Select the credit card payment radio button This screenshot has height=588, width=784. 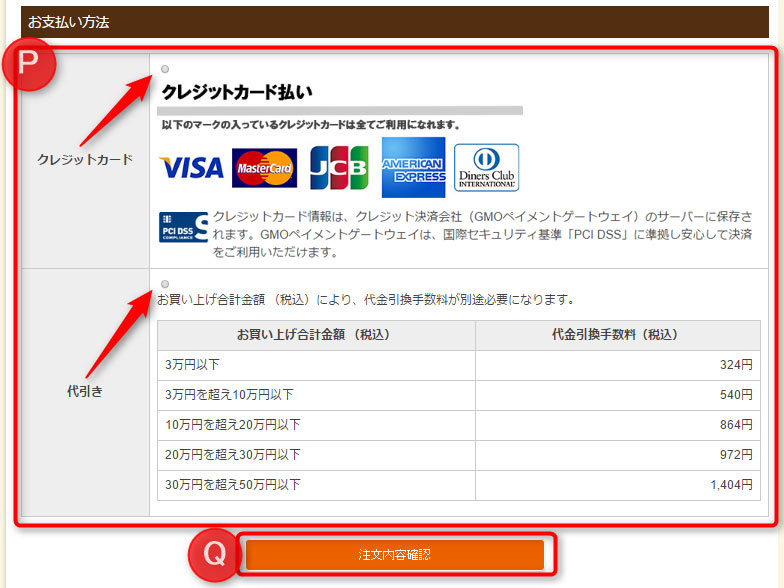(165, 69)
